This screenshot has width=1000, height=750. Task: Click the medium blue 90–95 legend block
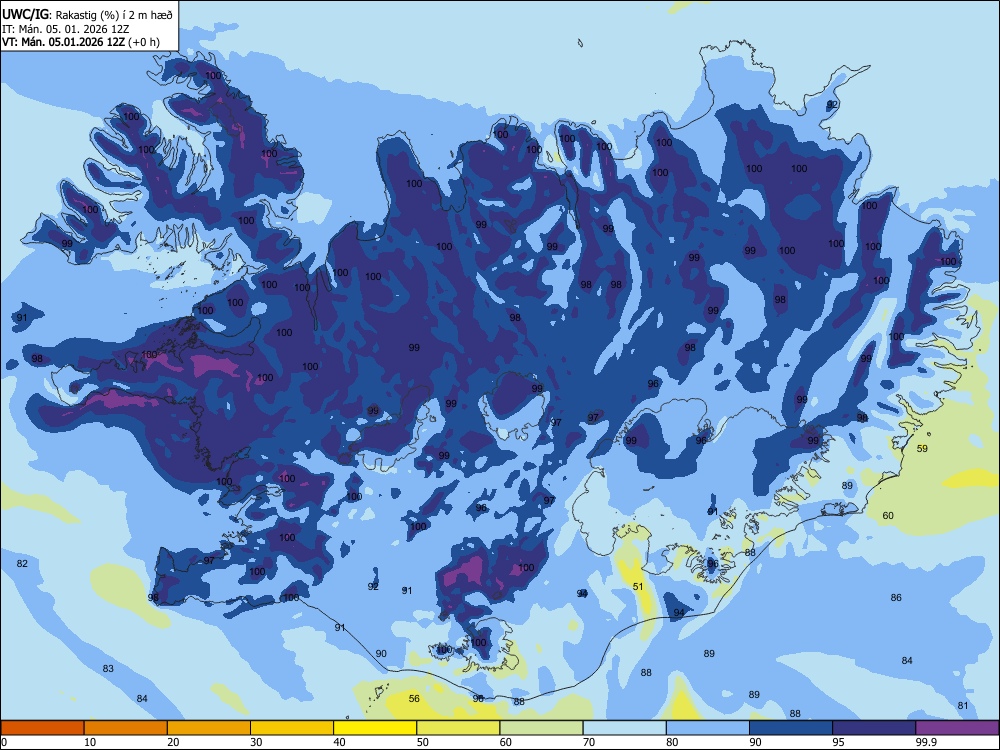click(x=791, y=728)
